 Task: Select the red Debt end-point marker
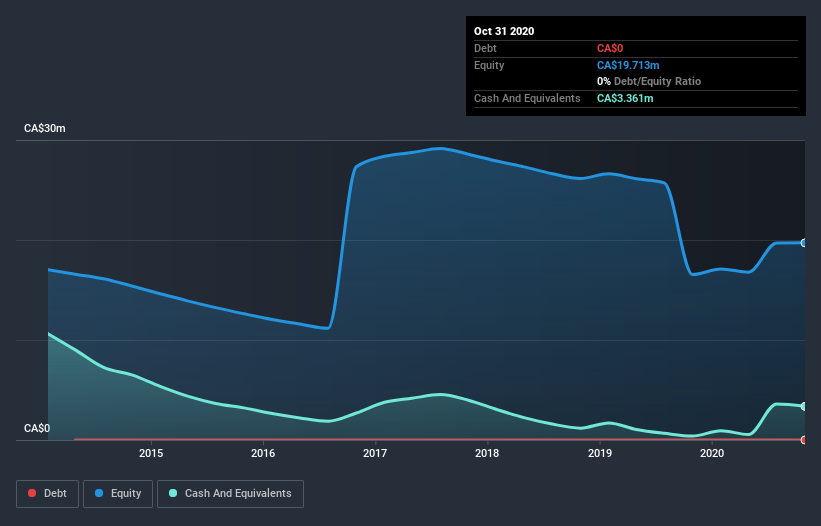click(804, 440)
